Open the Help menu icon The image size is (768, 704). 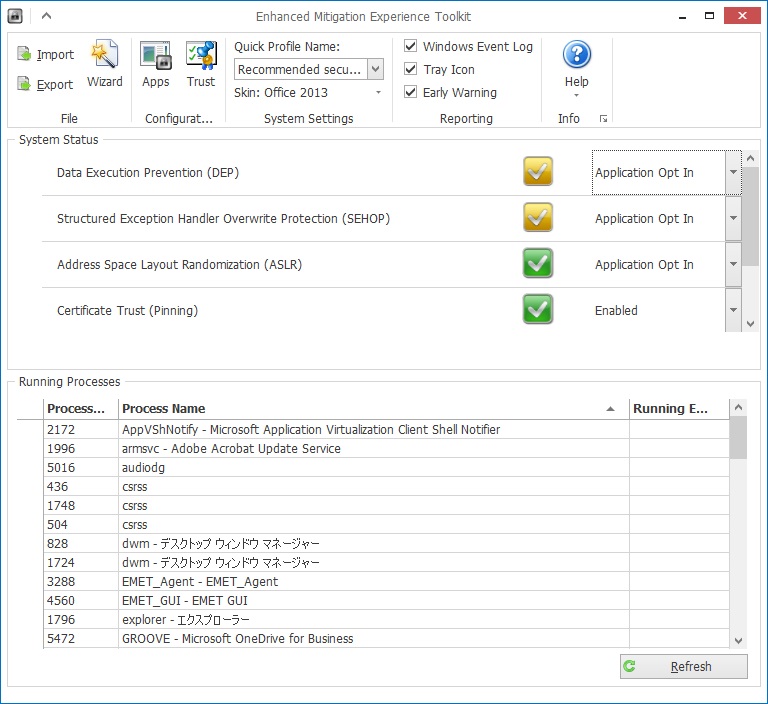576,54
